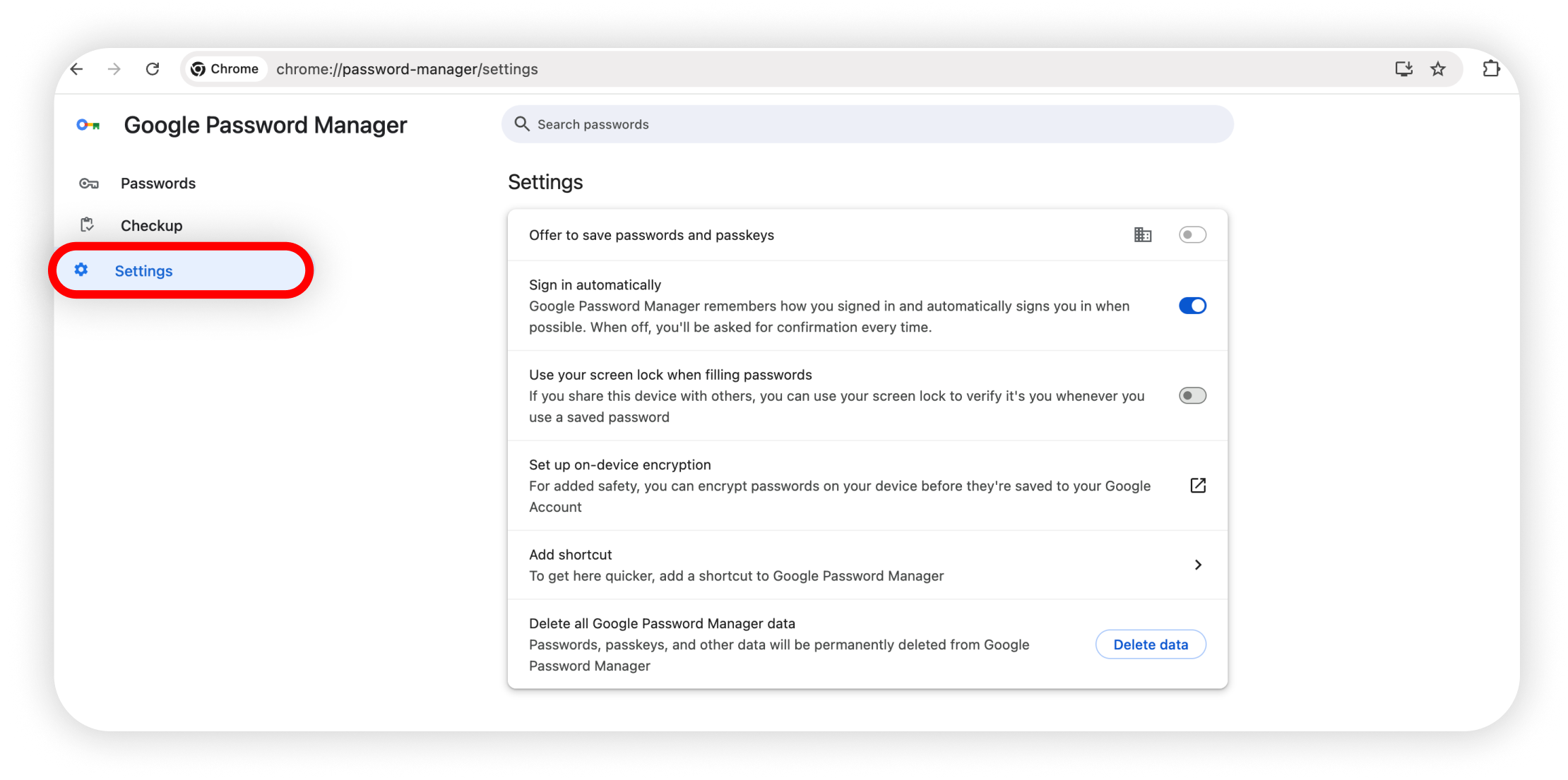Click the Sign in automatically label
This screenshot has width=1568, height=780.
click(595, 285)
